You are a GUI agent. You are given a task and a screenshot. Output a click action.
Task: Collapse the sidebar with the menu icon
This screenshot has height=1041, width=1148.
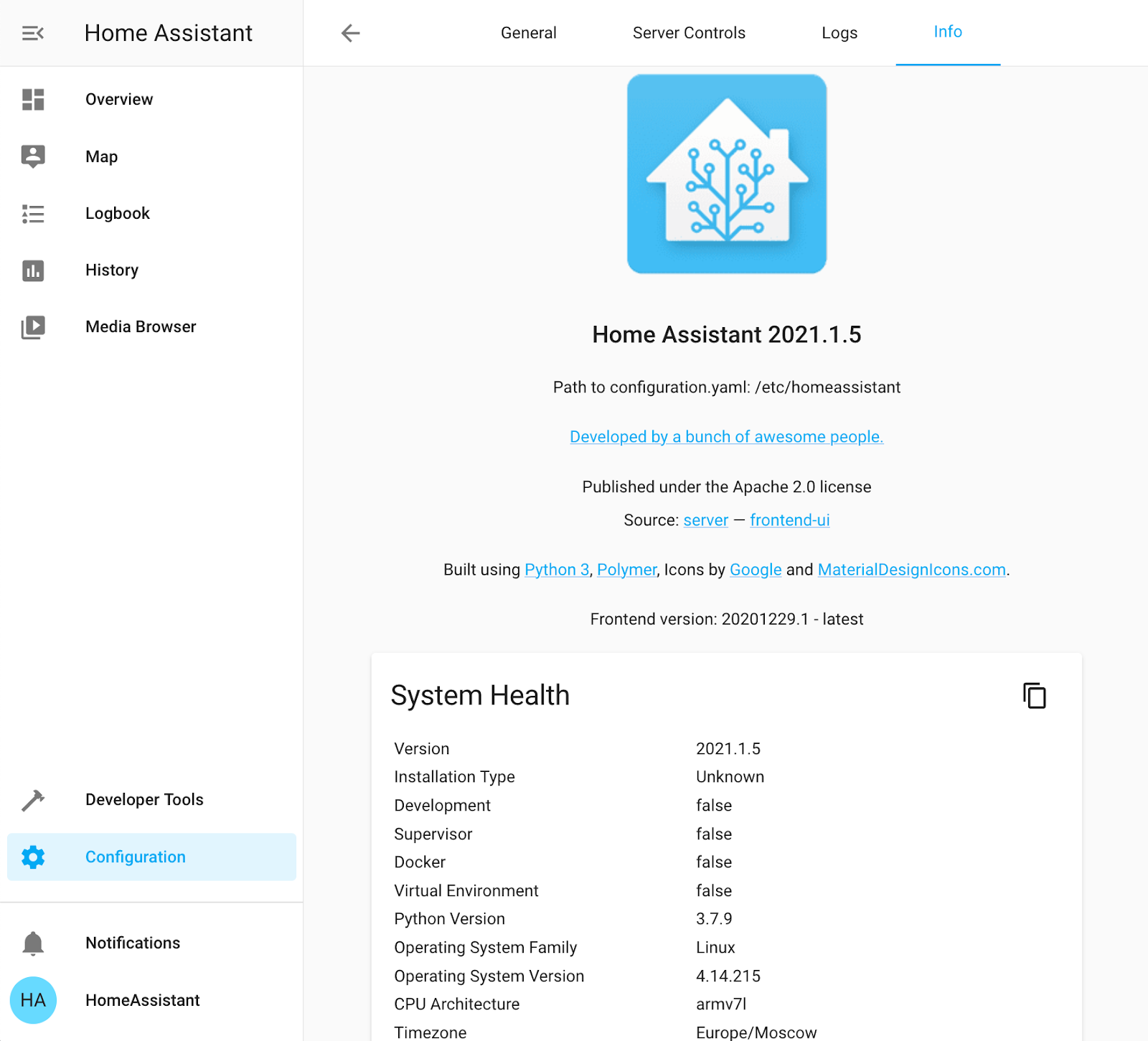[x=33, y=33]
